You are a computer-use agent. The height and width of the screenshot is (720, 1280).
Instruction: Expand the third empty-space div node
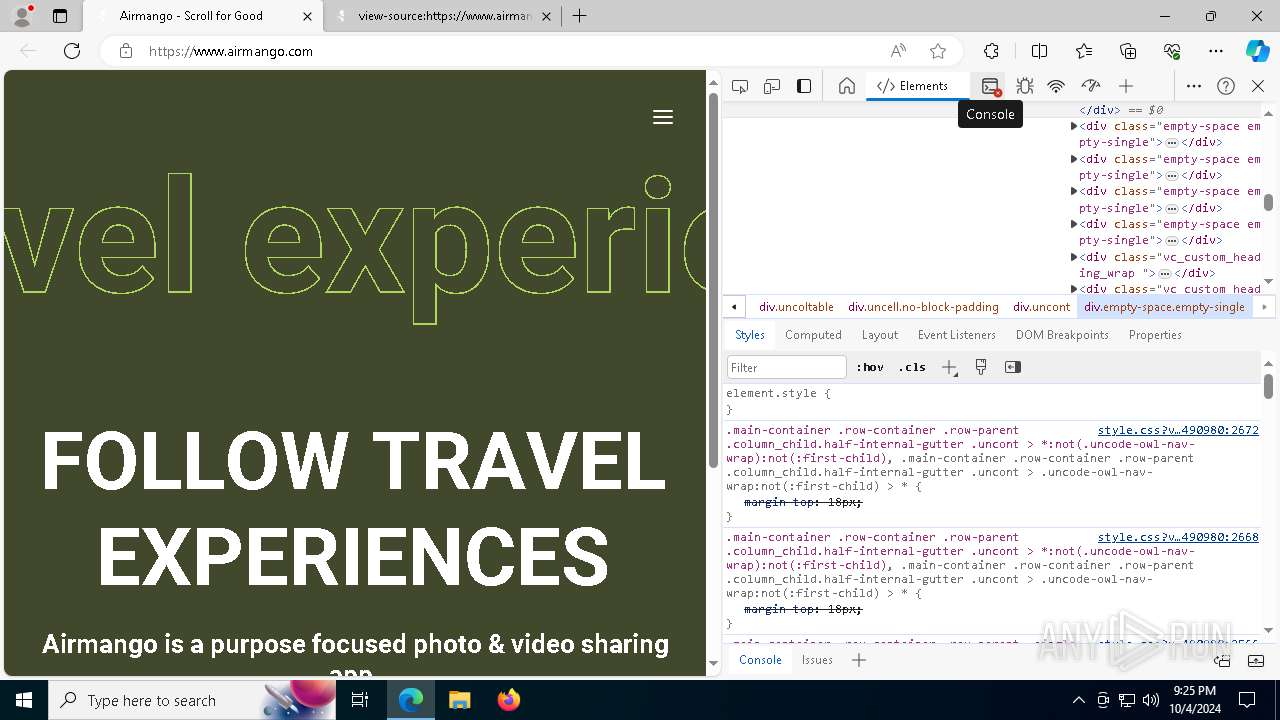(1074, 191)
